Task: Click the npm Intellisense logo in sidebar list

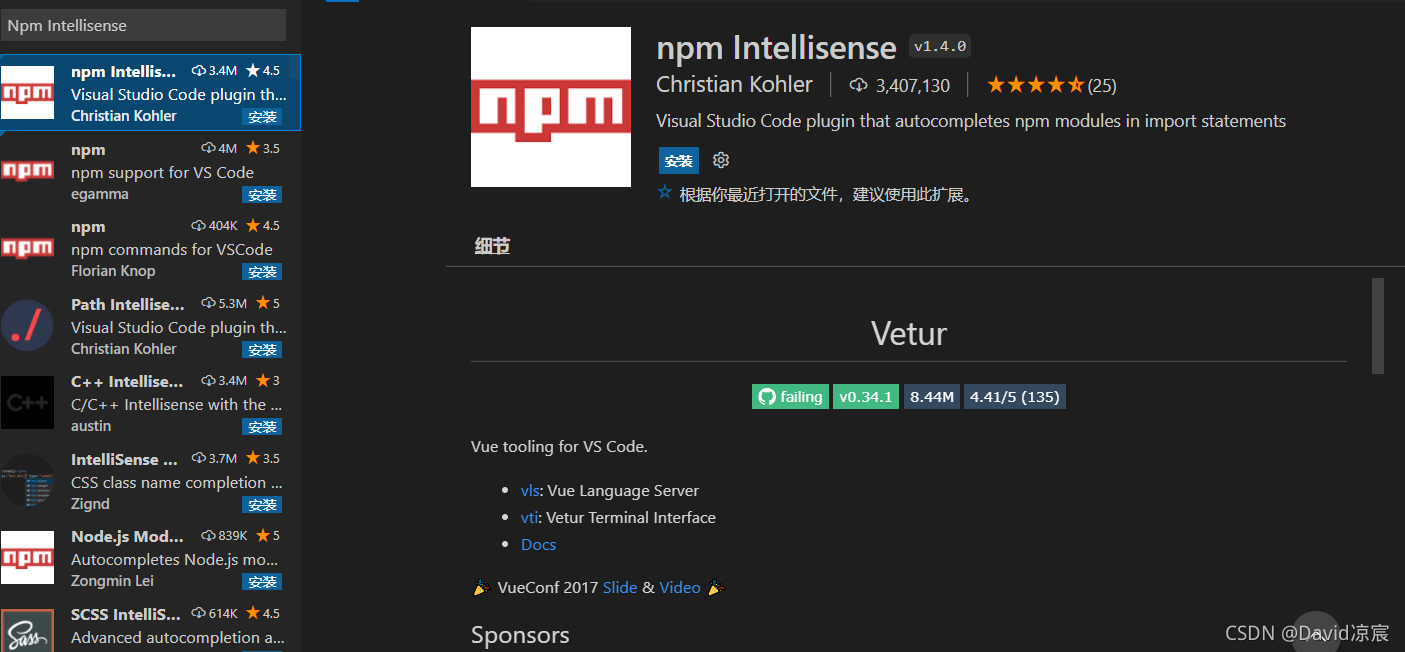Action: 28,93
